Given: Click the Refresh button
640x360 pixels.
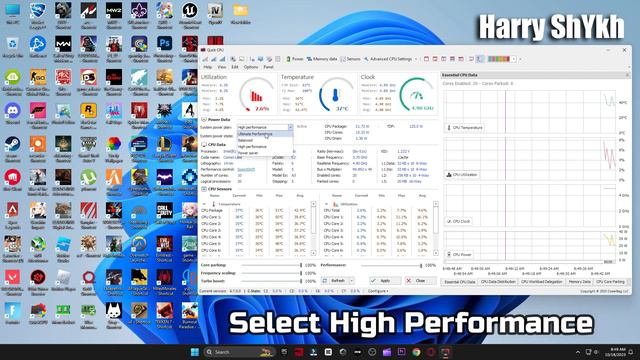Looking at the screenshot, I should (x=335, y=281).
